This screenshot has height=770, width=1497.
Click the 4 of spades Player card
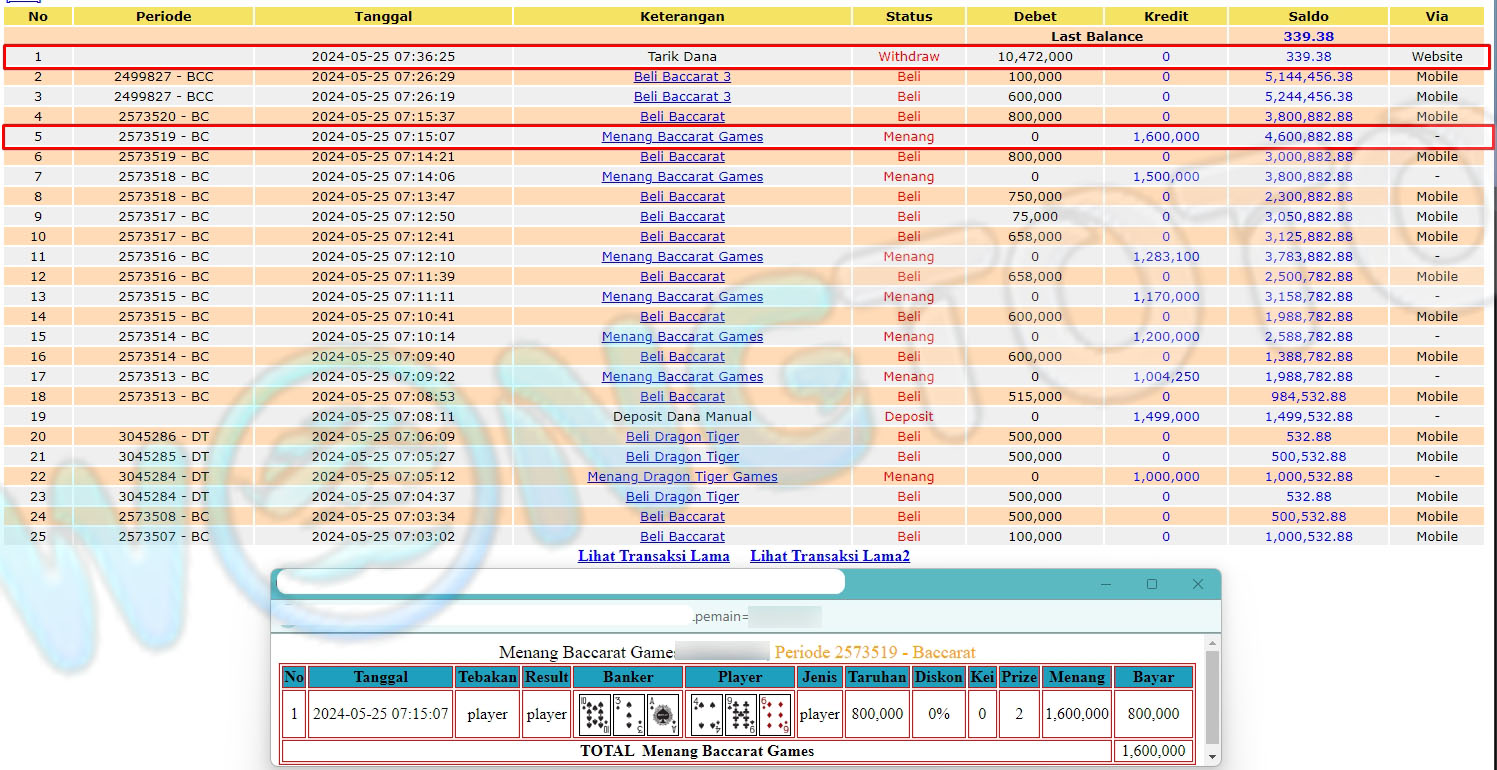click(706, 715)
